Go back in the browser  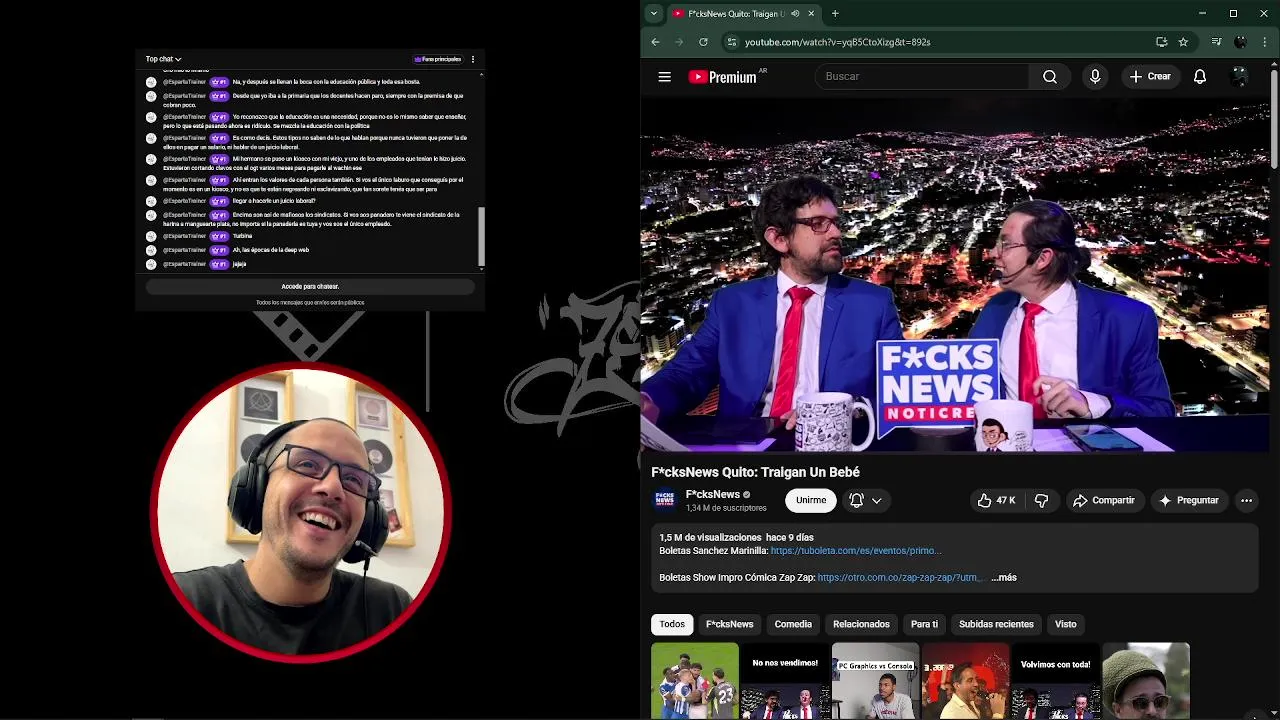(655, 42)
